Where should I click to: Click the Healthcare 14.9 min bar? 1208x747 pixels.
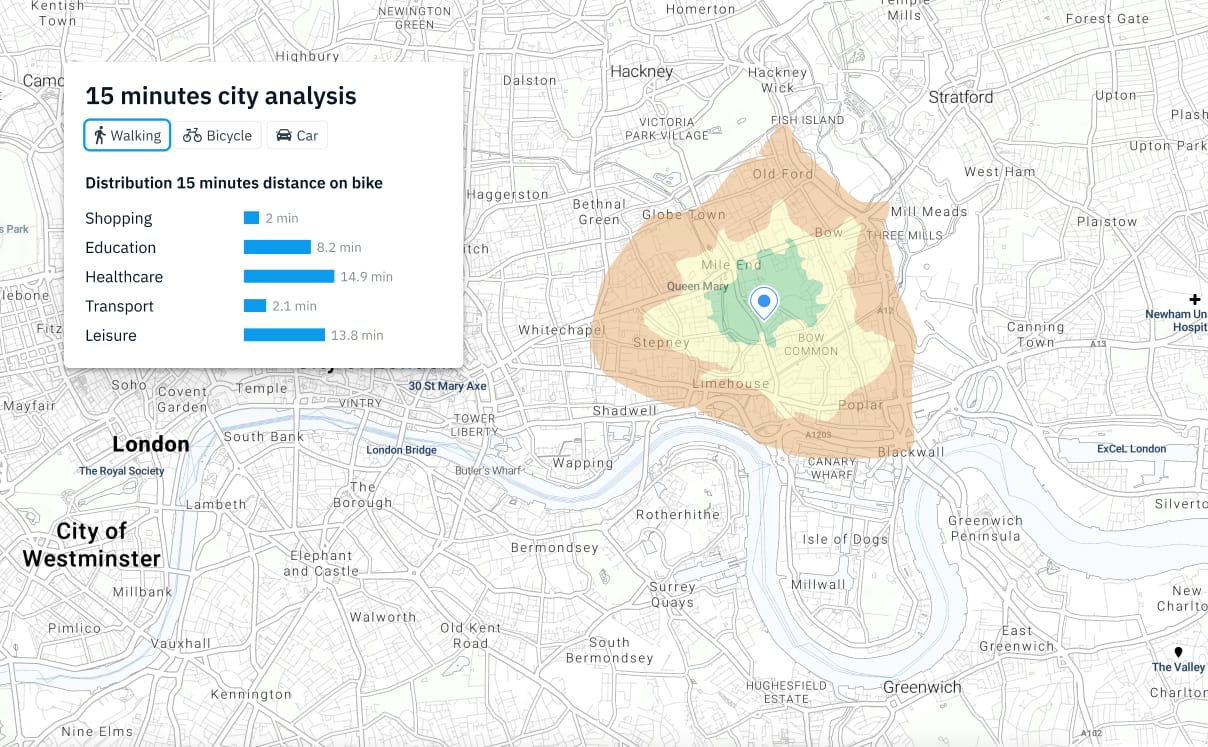point(289,277)
